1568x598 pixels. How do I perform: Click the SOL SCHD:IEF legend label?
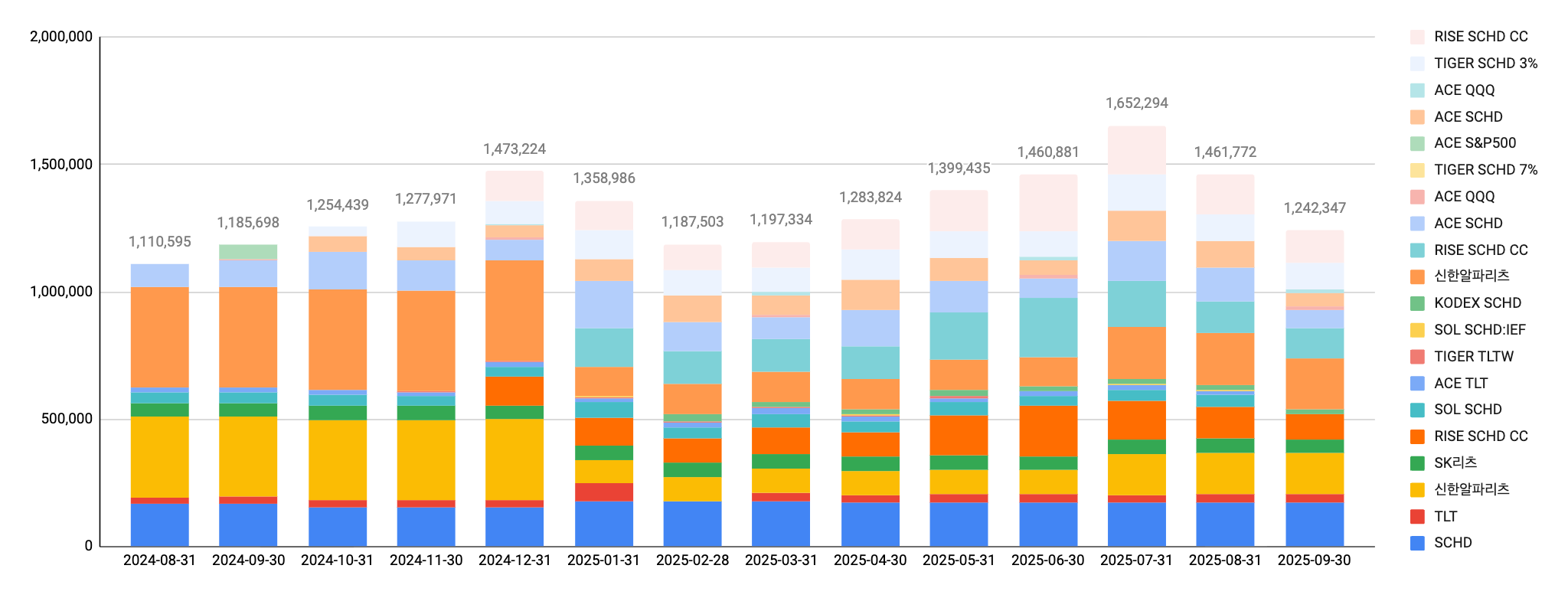[x=1479, y=330]
